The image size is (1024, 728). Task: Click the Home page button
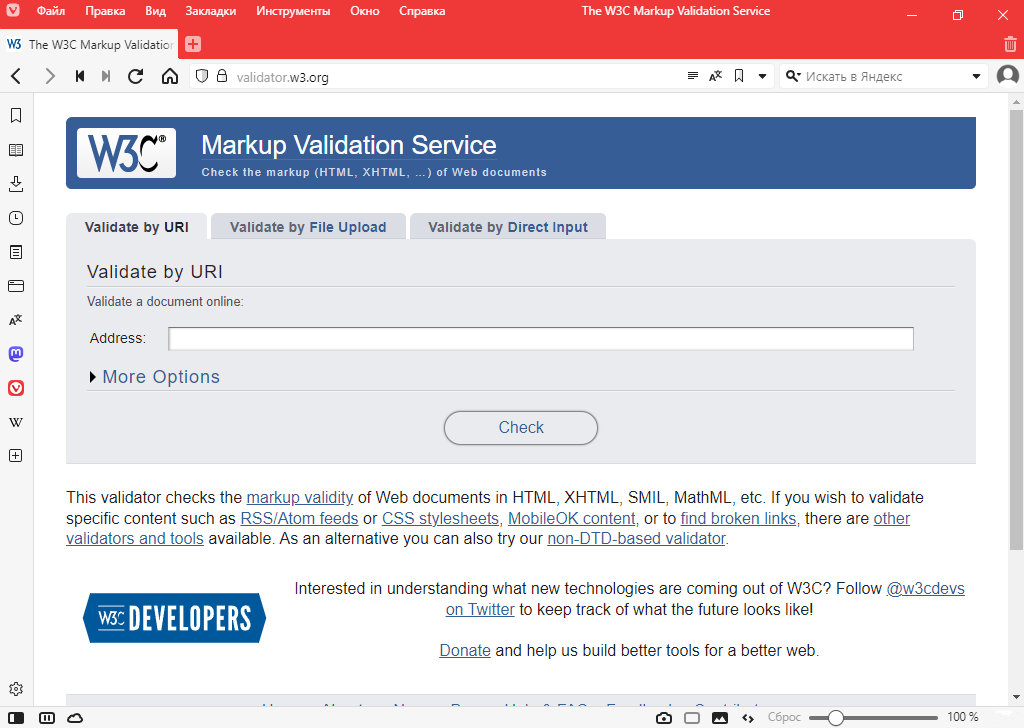[170, 77]
